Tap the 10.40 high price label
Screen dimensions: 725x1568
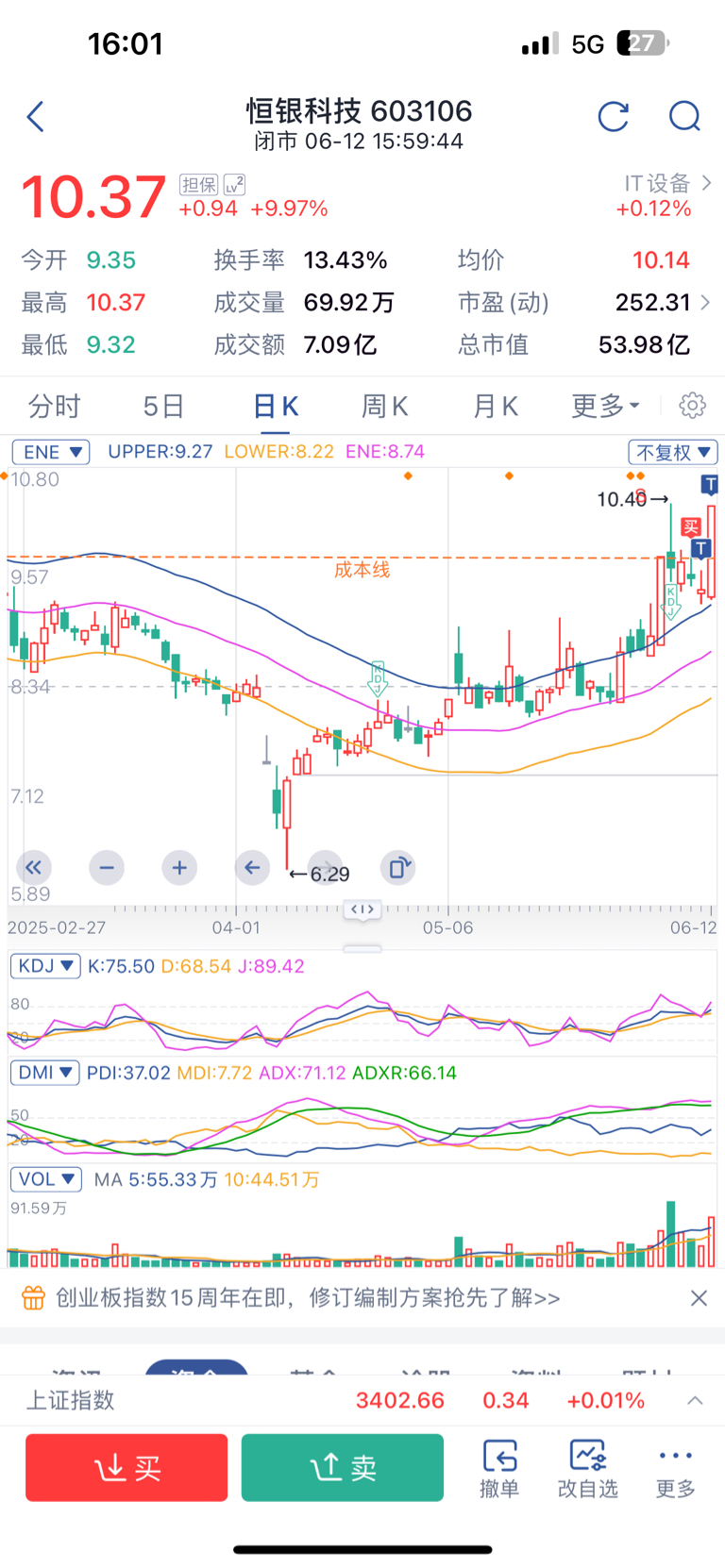621,499
